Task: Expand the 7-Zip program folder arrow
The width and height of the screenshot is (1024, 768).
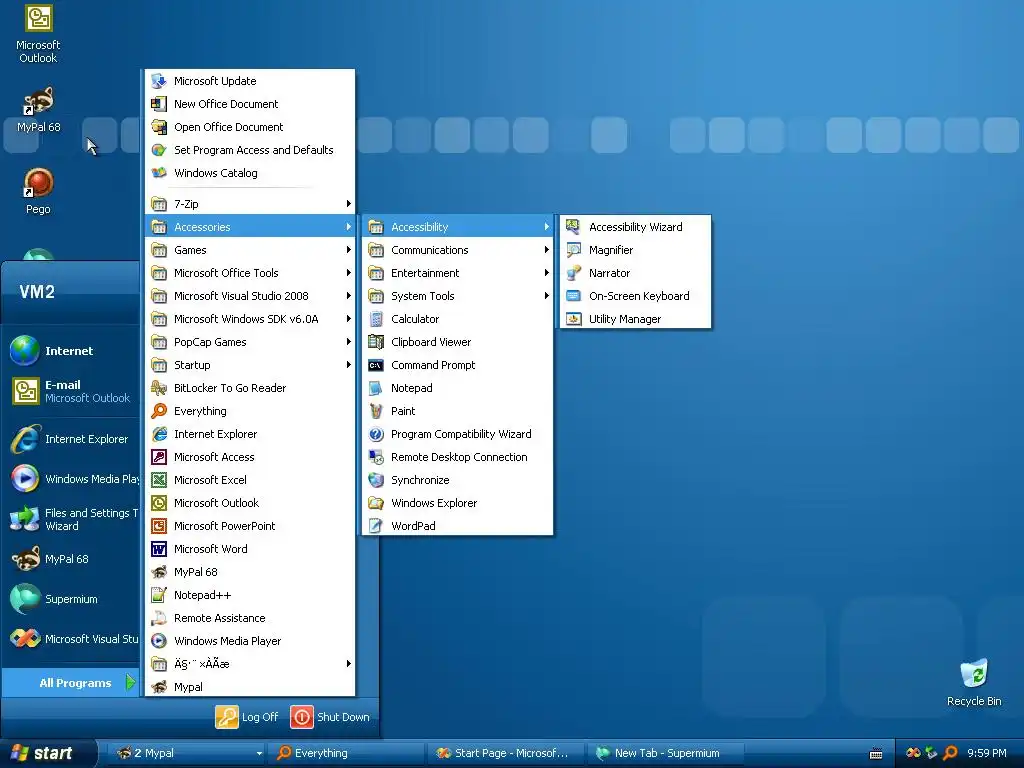Action: pos(349,204)
